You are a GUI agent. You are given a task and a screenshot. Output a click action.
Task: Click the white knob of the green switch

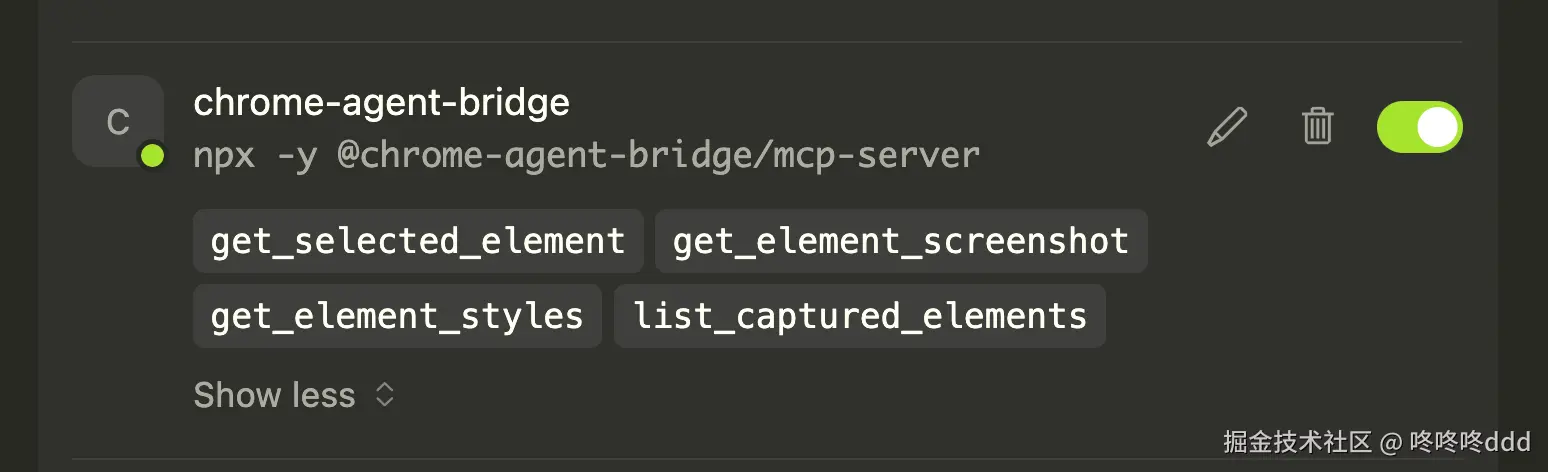[x=1437, y=127]
